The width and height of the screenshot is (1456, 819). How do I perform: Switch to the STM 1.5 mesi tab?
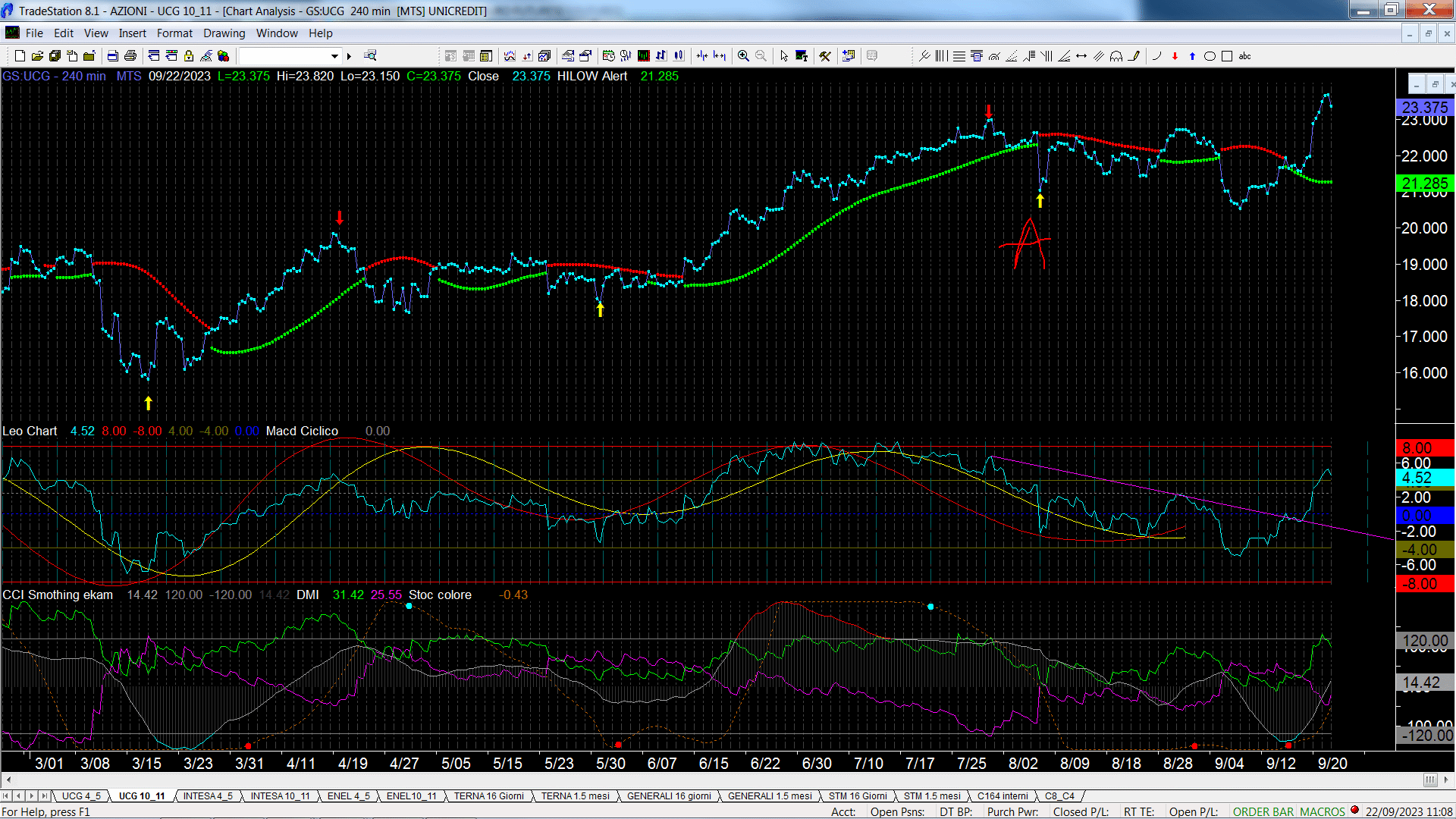tap(931, 796)
